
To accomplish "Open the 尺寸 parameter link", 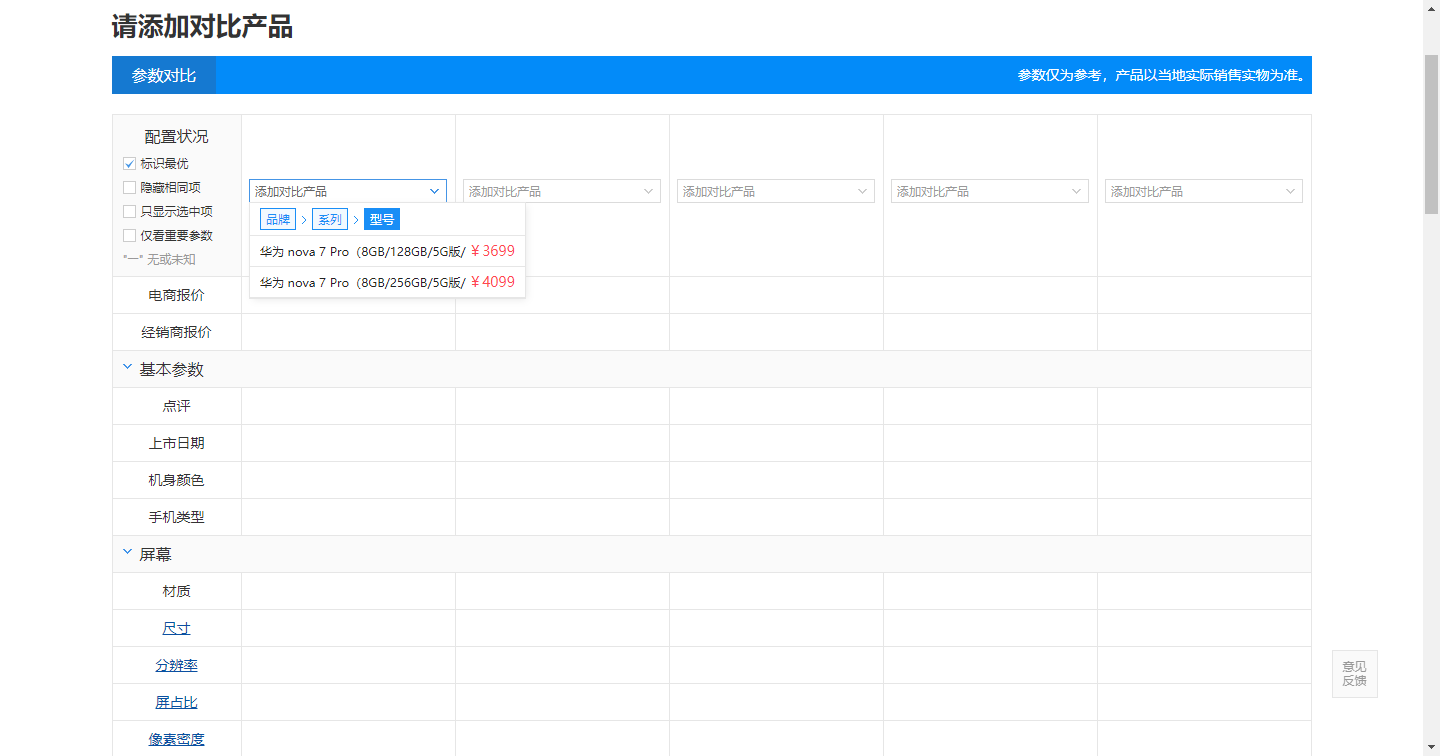I will tap(177, 628).
